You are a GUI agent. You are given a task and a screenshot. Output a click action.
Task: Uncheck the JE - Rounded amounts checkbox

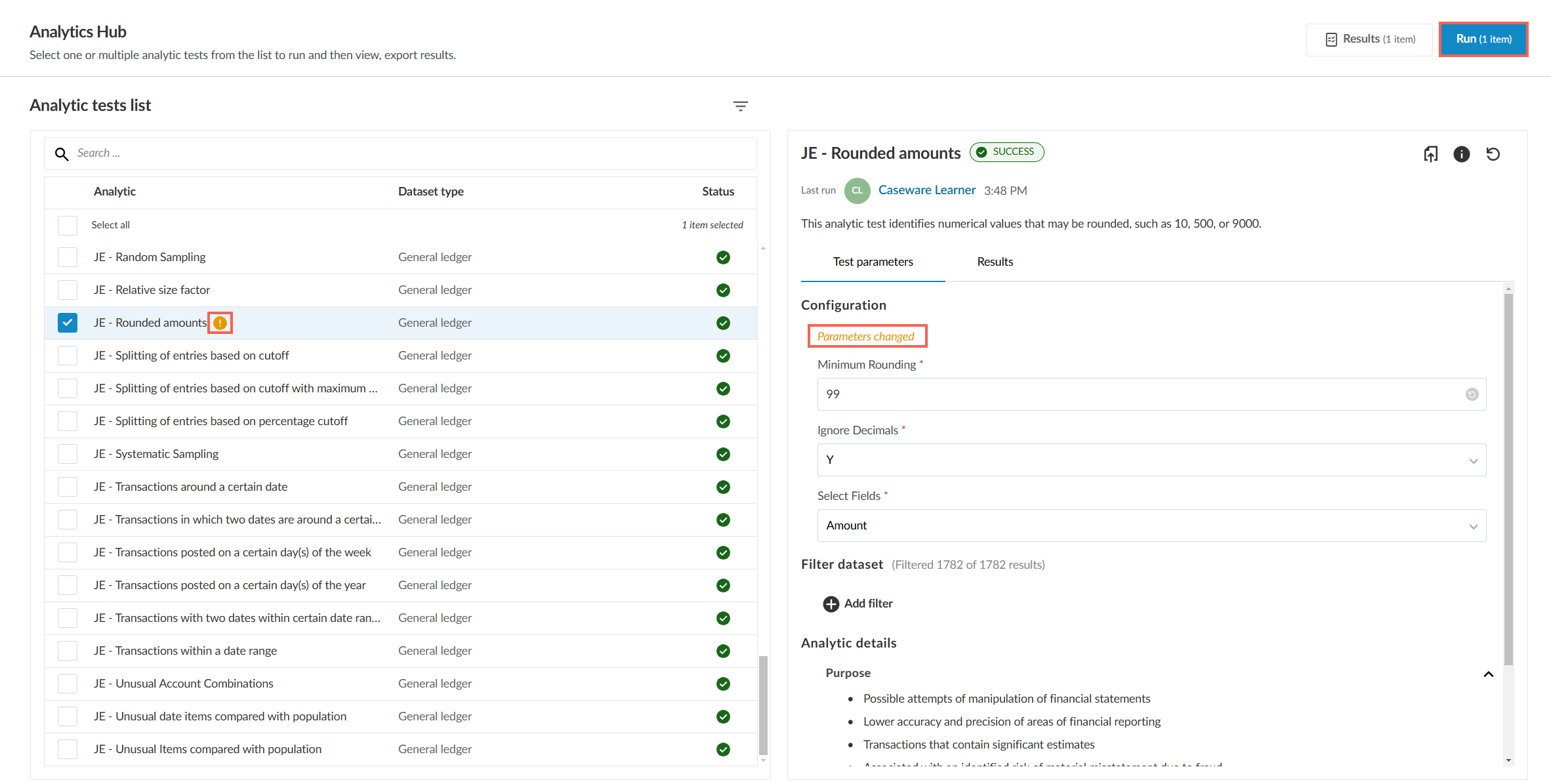(68, 323)
